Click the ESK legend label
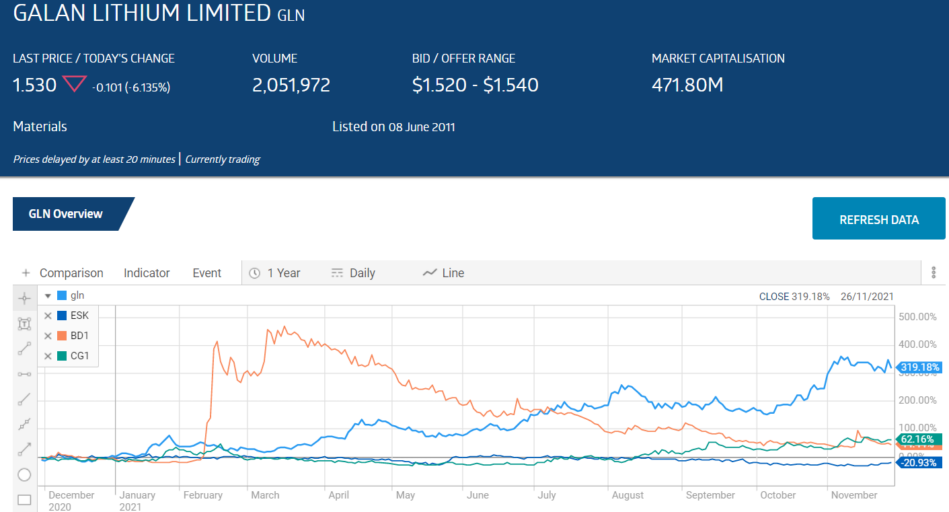Screen dimensions: 949x512 tap(79, 315)
